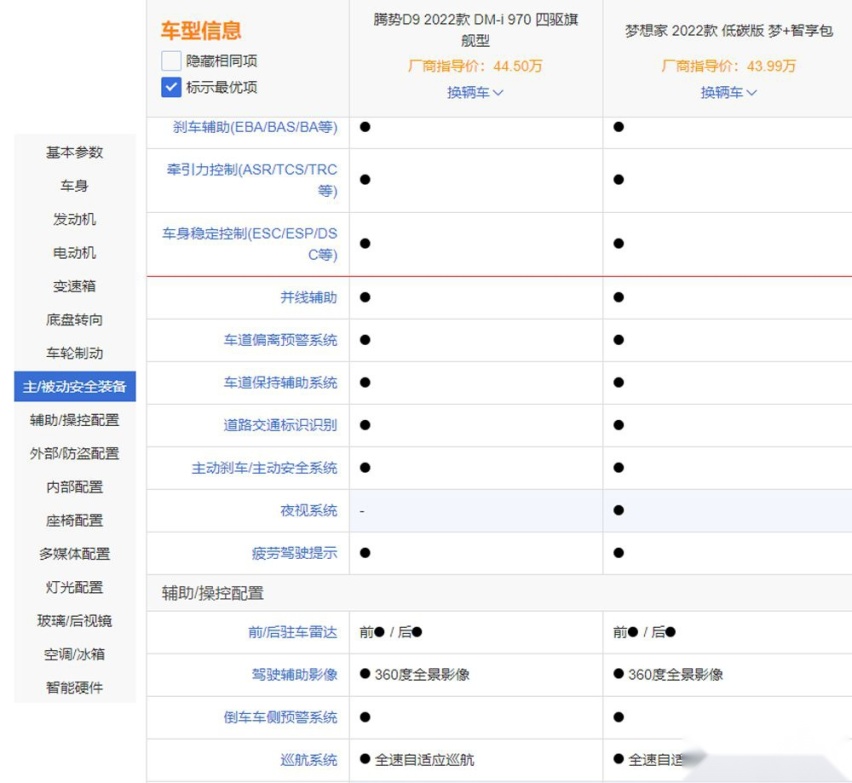
Task: Check the 隐藏相同项 checkbox
Action: [x=171, y=61]
